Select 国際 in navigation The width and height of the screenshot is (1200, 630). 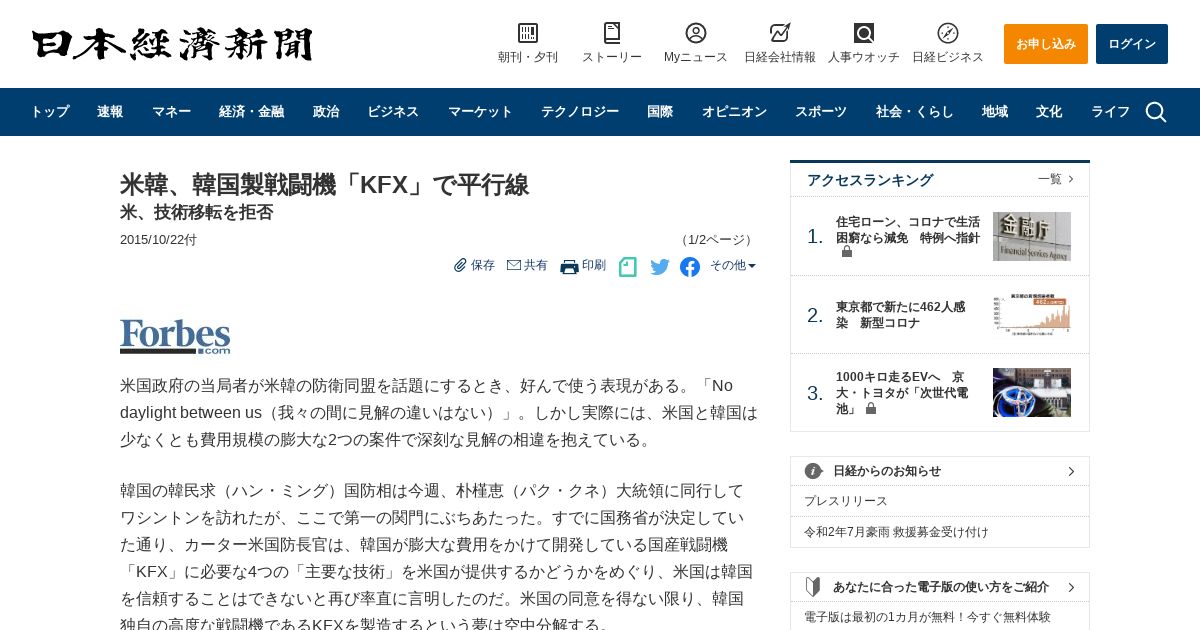tap(660, 112)
